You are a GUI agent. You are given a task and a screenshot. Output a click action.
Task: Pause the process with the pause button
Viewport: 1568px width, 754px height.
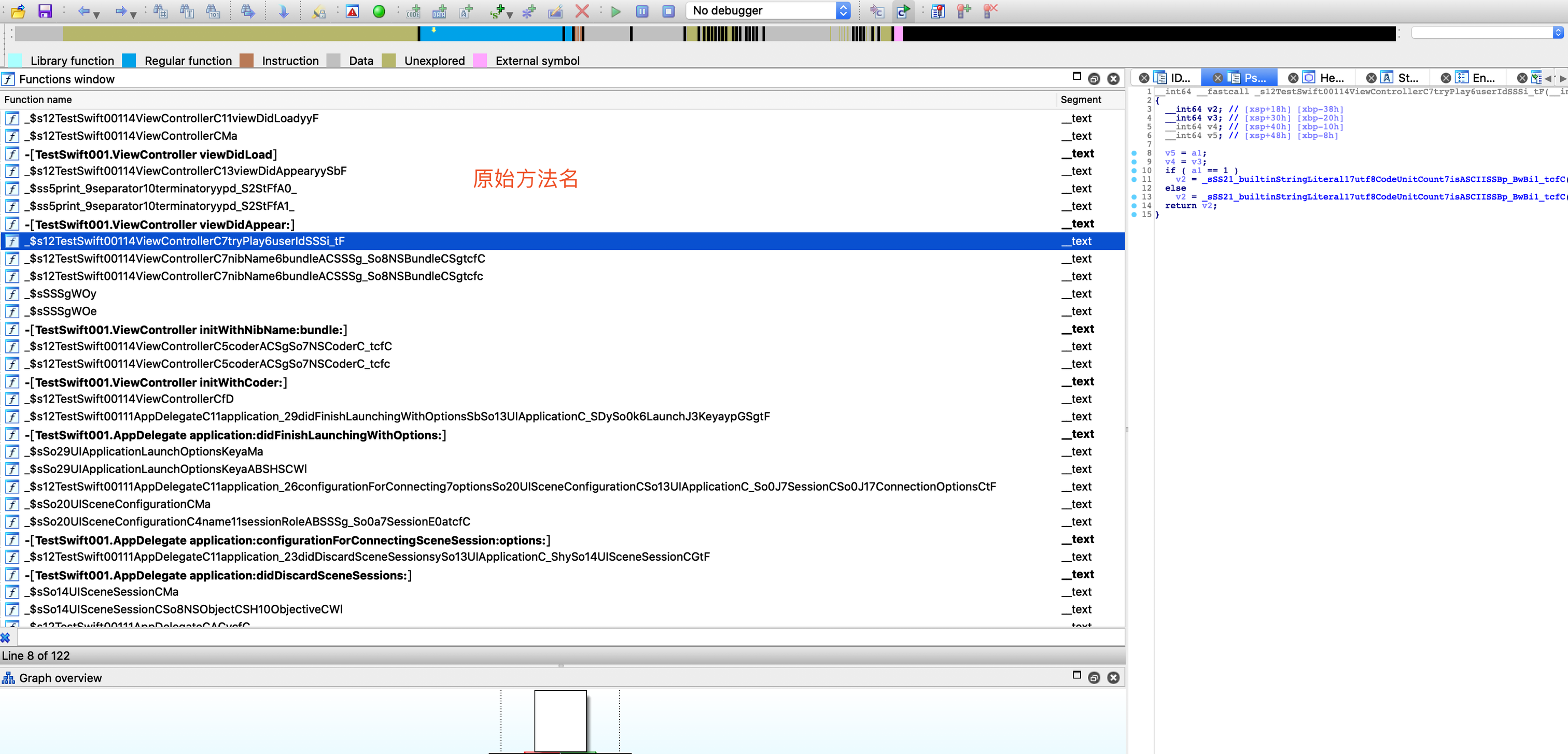pos(642,11)
